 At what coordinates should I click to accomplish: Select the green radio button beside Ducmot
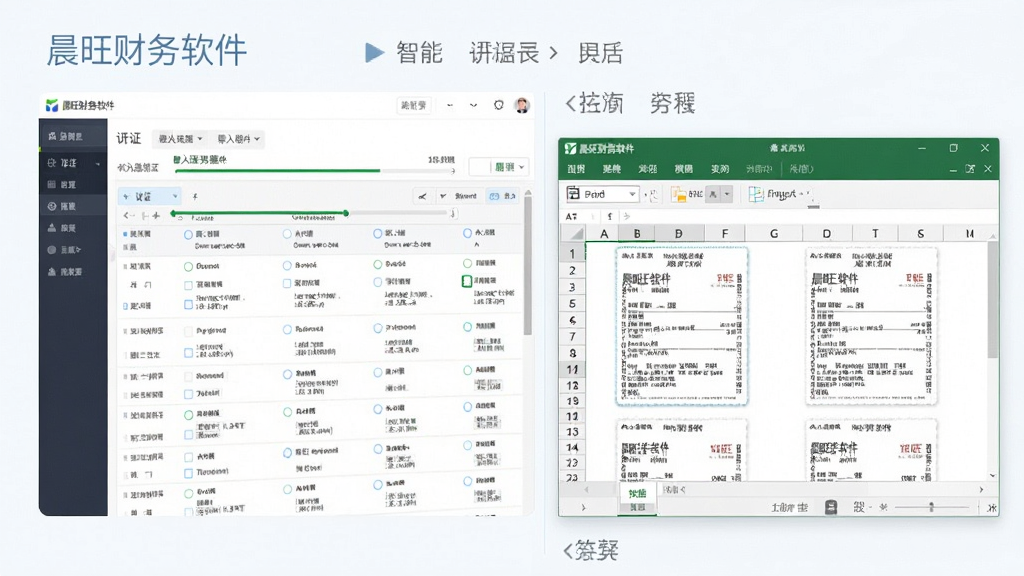pos(188,266)
